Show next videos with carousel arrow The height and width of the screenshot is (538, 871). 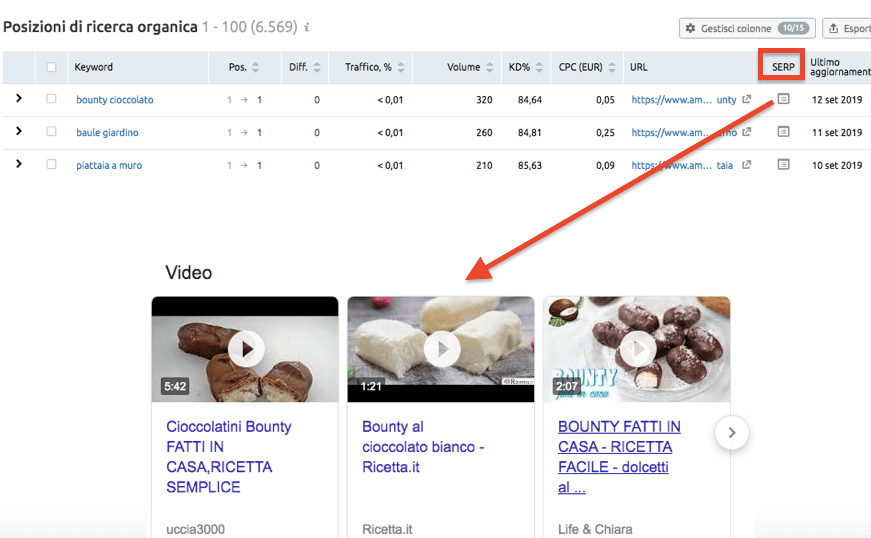point(732,433)
